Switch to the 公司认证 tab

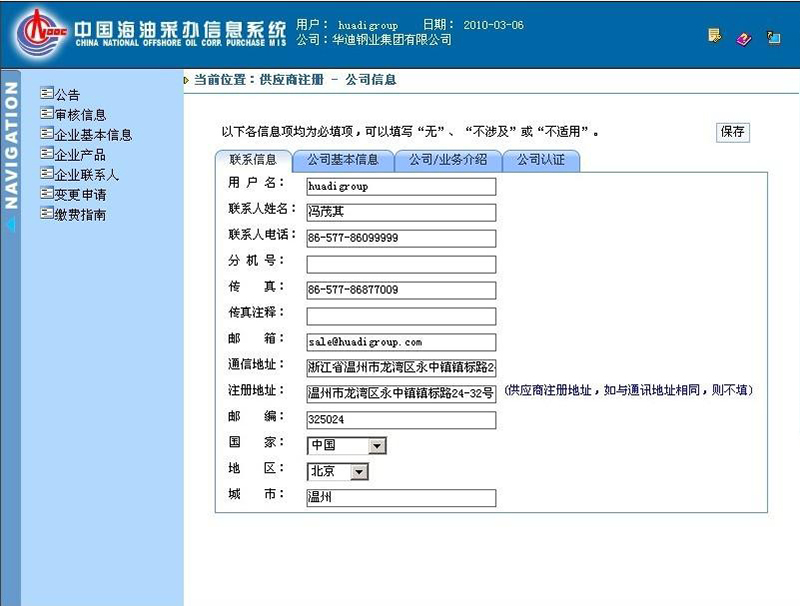(540, 158)
